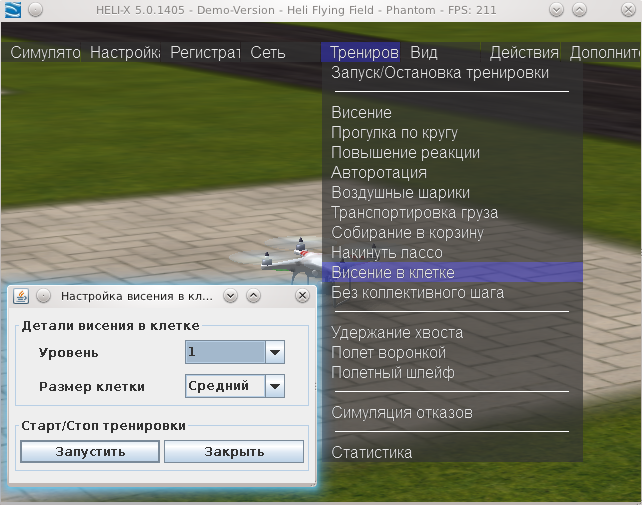The width and height of the screenshot is (642, 505).
Task: Click the Уровень label text
Action: pyautogui.click(x=68, y=353)
